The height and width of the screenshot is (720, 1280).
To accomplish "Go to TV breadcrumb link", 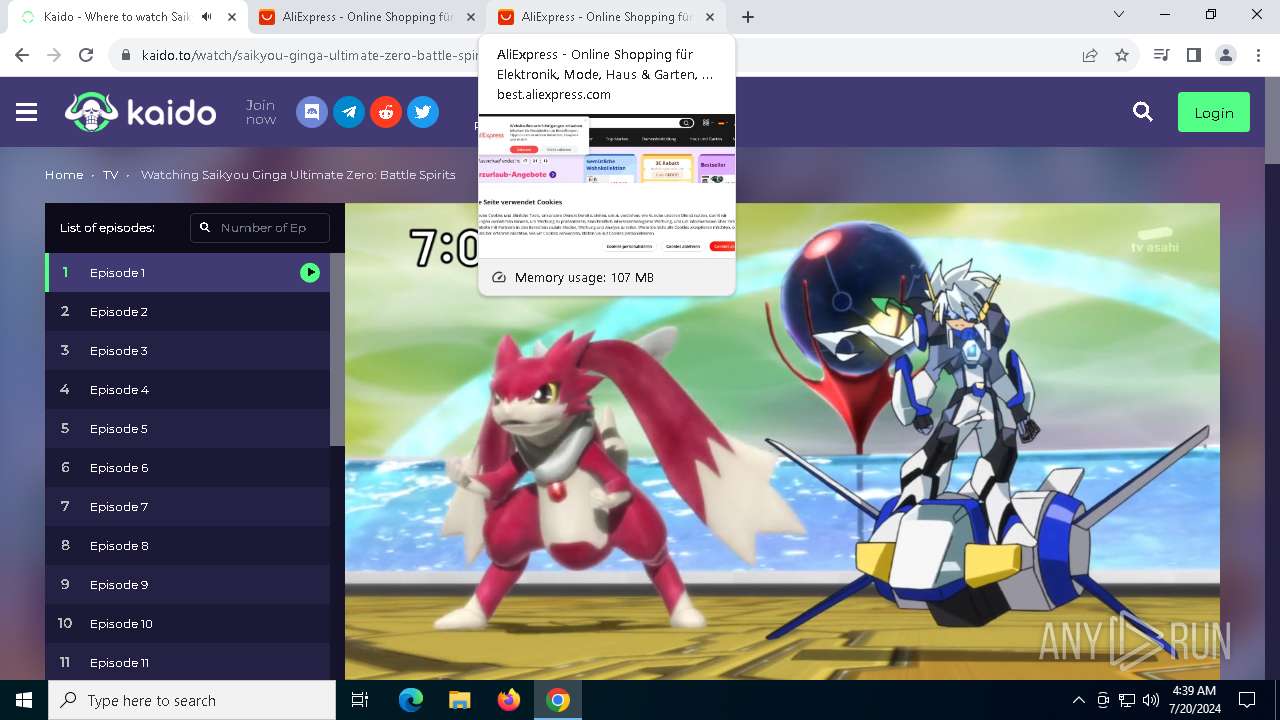I will [110, 175].
